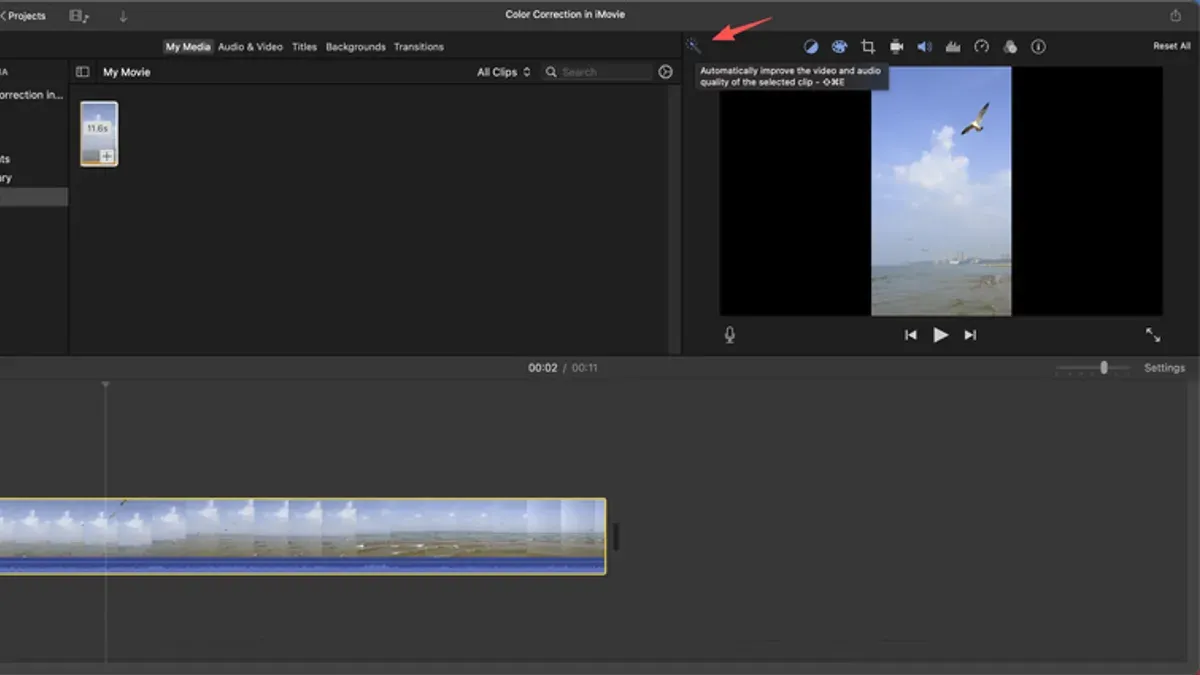The height and width of the screenshot is (675, 1200).
Task: Open the color correction palette tool
Action: tap(840, 46)
